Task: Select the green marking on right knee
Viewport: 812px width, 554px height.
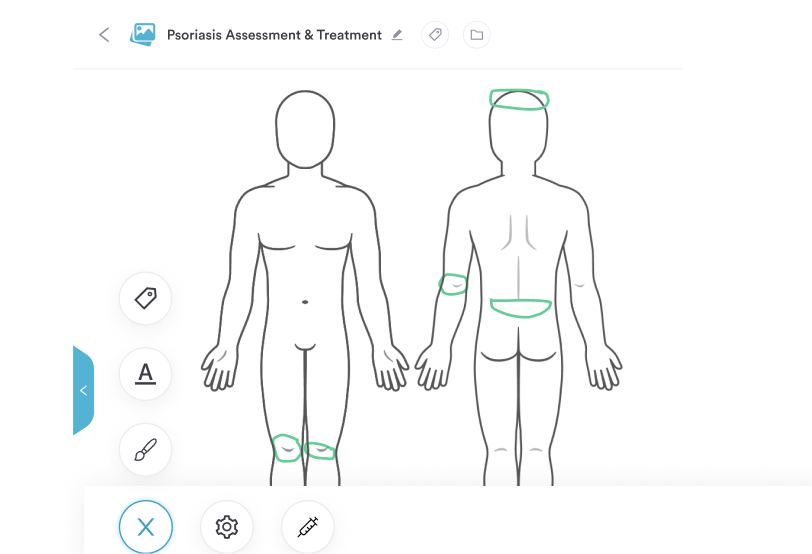Action: (x=320, y=450)
